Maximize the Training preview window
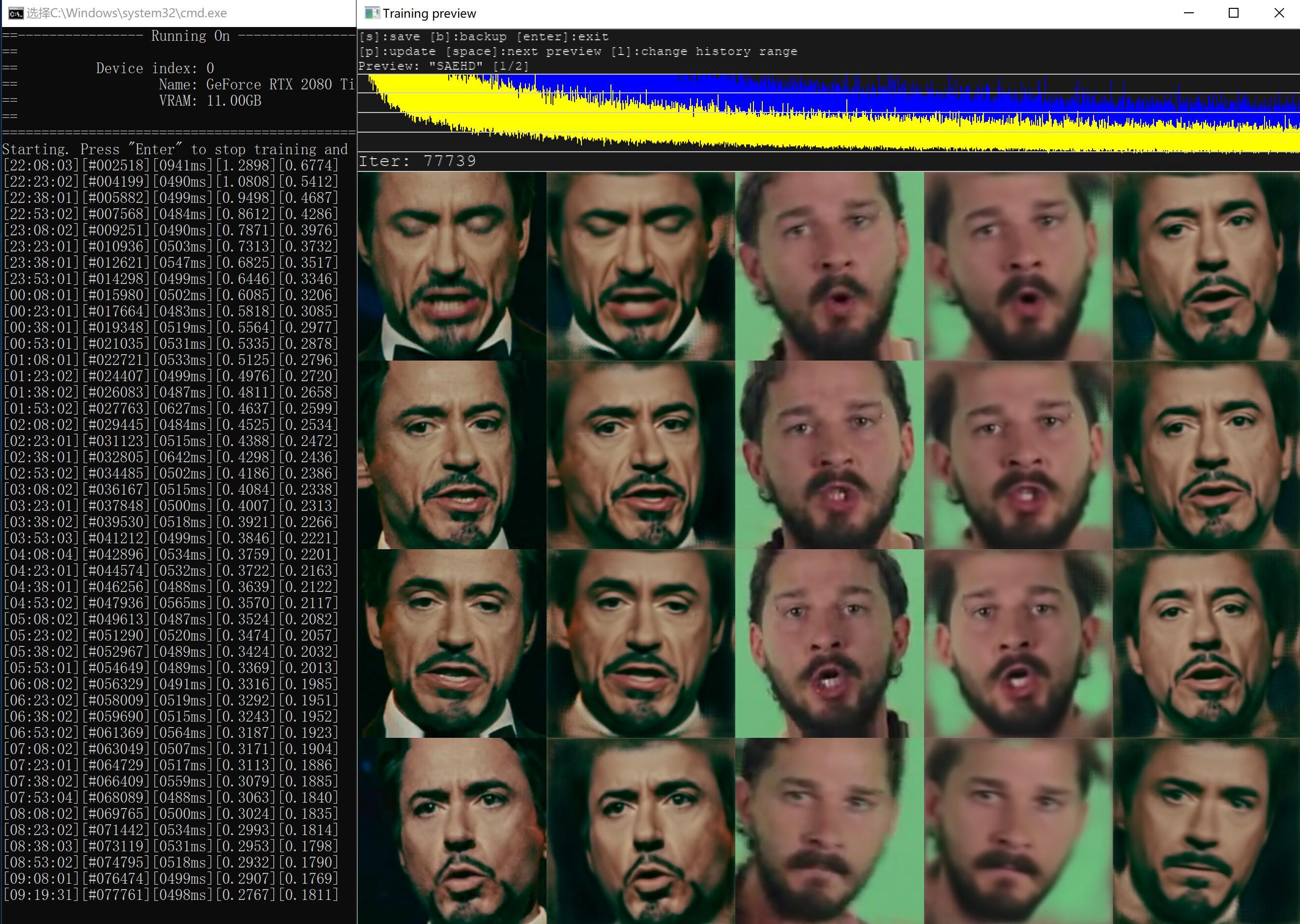This screenshot has width=1300, height=924. 1234,13
